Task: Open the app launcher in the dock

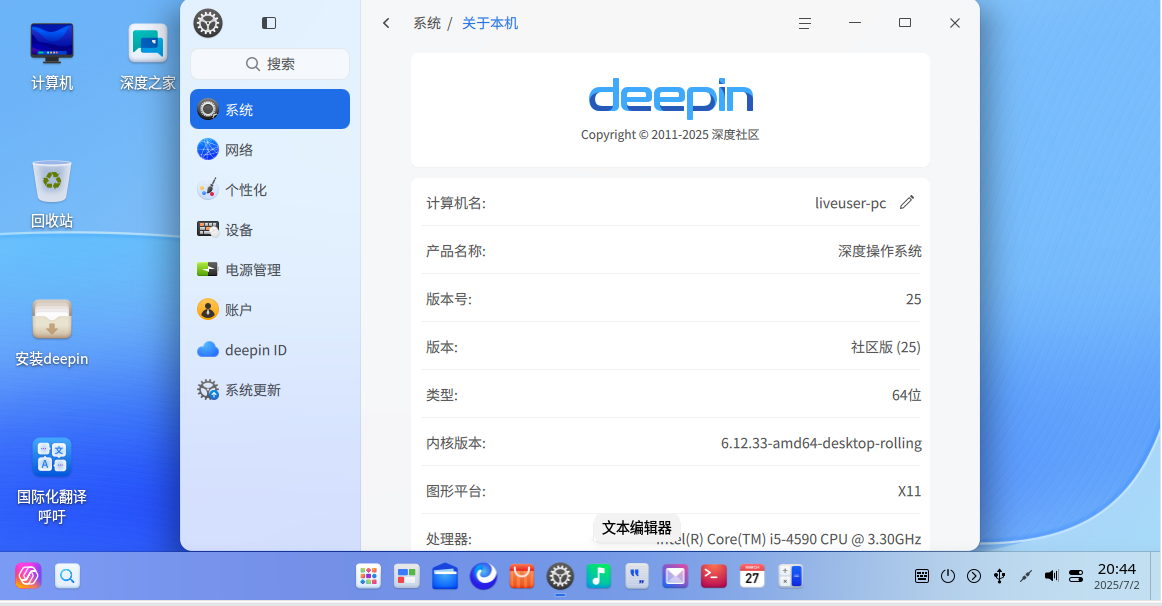Action: click(368, 576)
